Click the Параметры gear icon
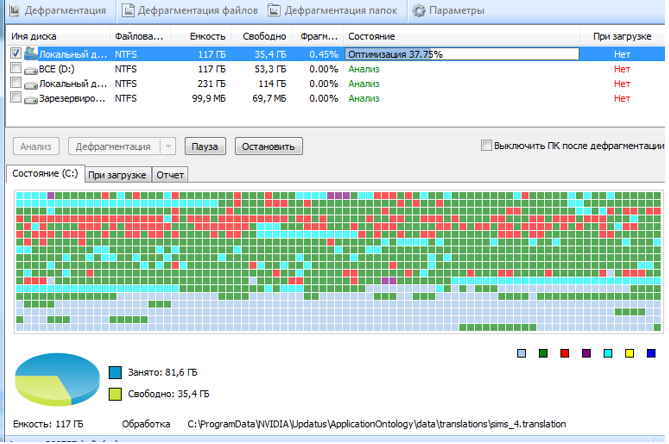Viewport: 669px width, 444px height. pyautogui.click(x=419, y=10)
